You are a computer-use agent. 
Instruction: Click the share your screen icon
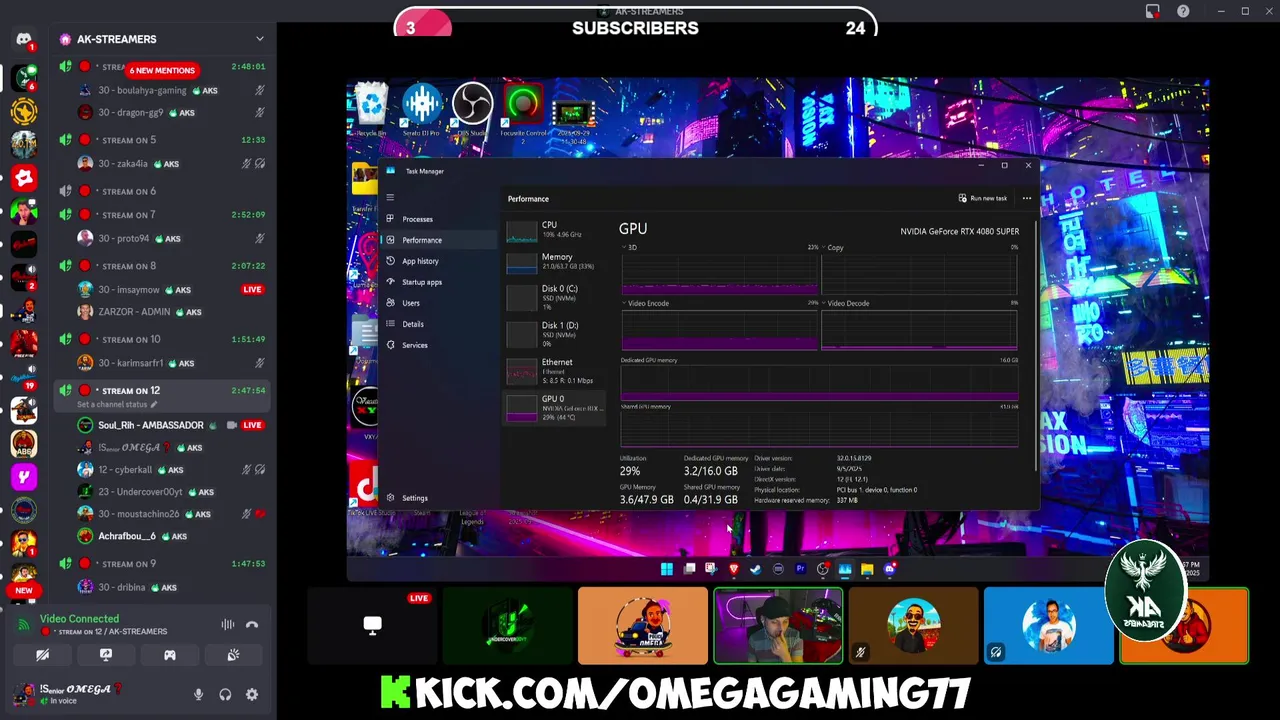[x=106, y=655]
